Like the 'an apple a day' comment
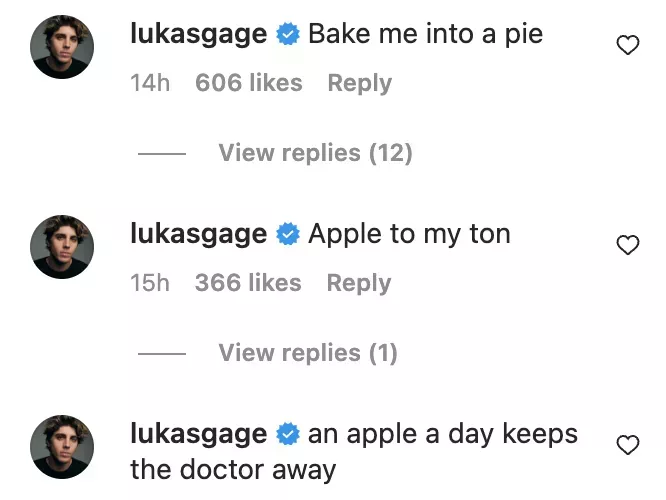The width and height of the screenshot is (666, 500). click(x=627, y=445)
